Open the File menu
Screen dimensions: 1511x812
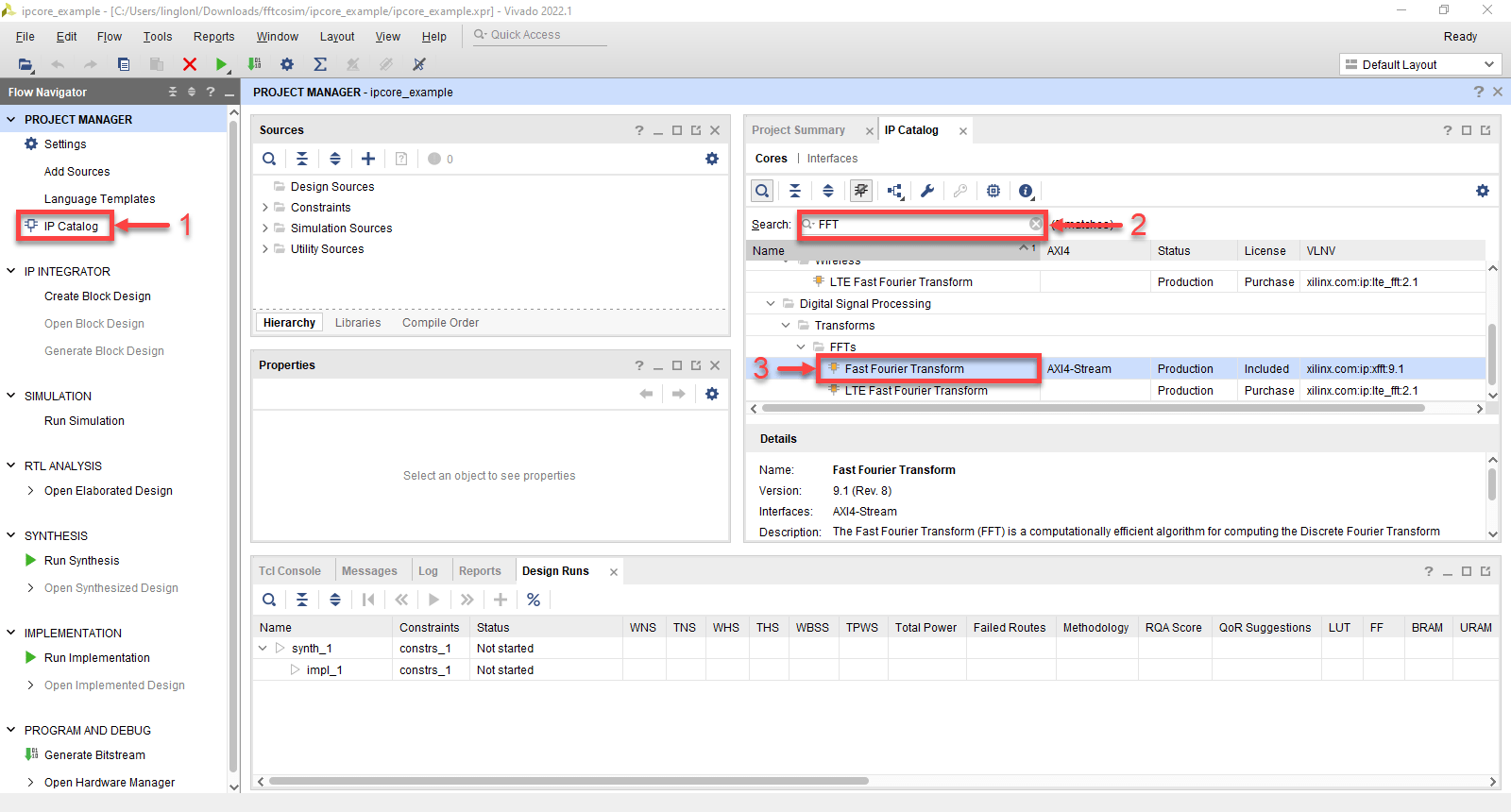[25, 36]
